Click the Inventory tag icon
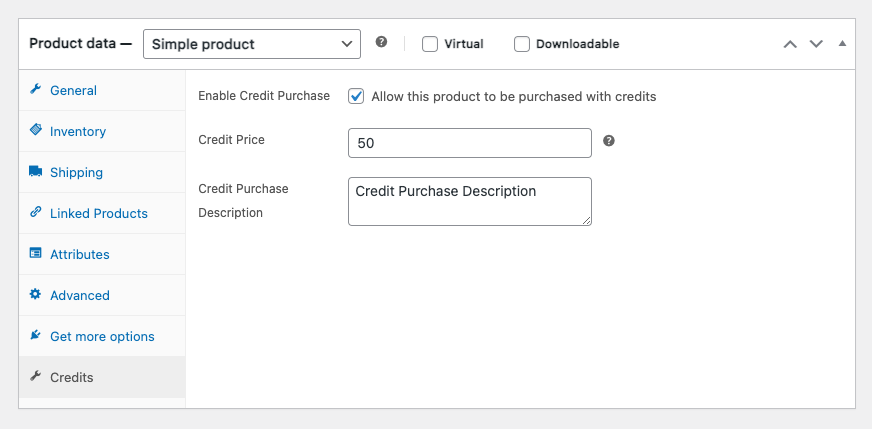The image size is (872, 429). (x=35, y=131)
